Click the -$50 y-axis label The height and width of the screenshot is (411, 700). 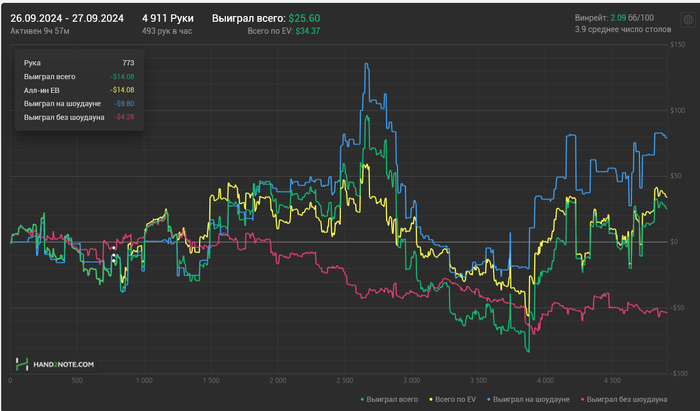pos(678,307)
